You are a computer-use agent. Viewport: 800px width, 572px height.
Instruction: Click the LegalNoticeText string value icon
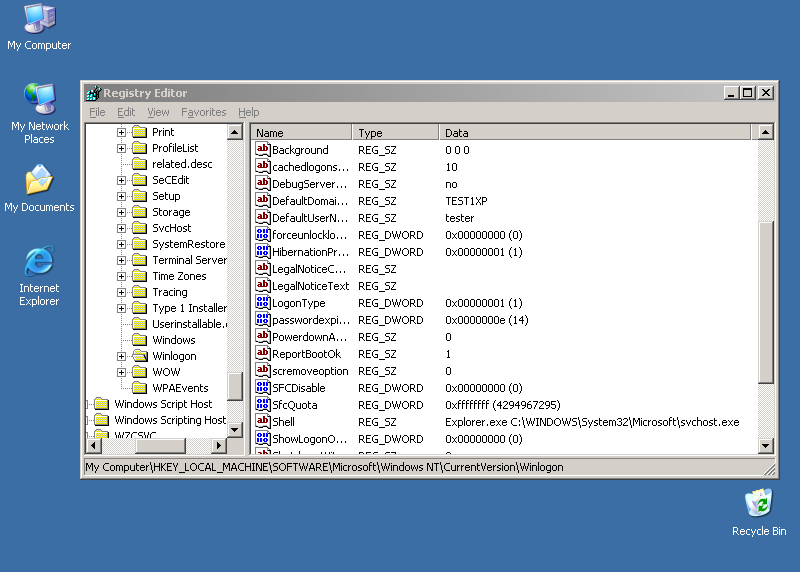[x=263, y=285]
